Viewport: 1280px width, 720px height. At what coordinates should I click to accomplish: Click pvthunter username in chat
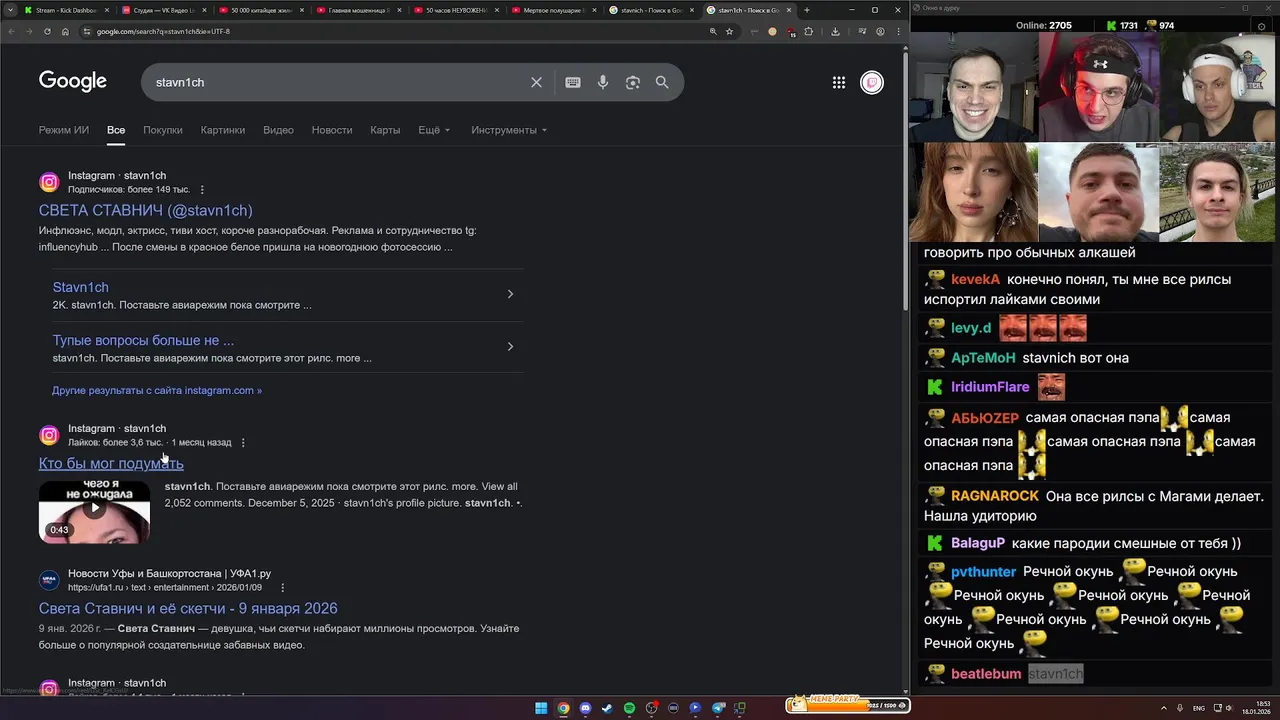click(984, 572)
